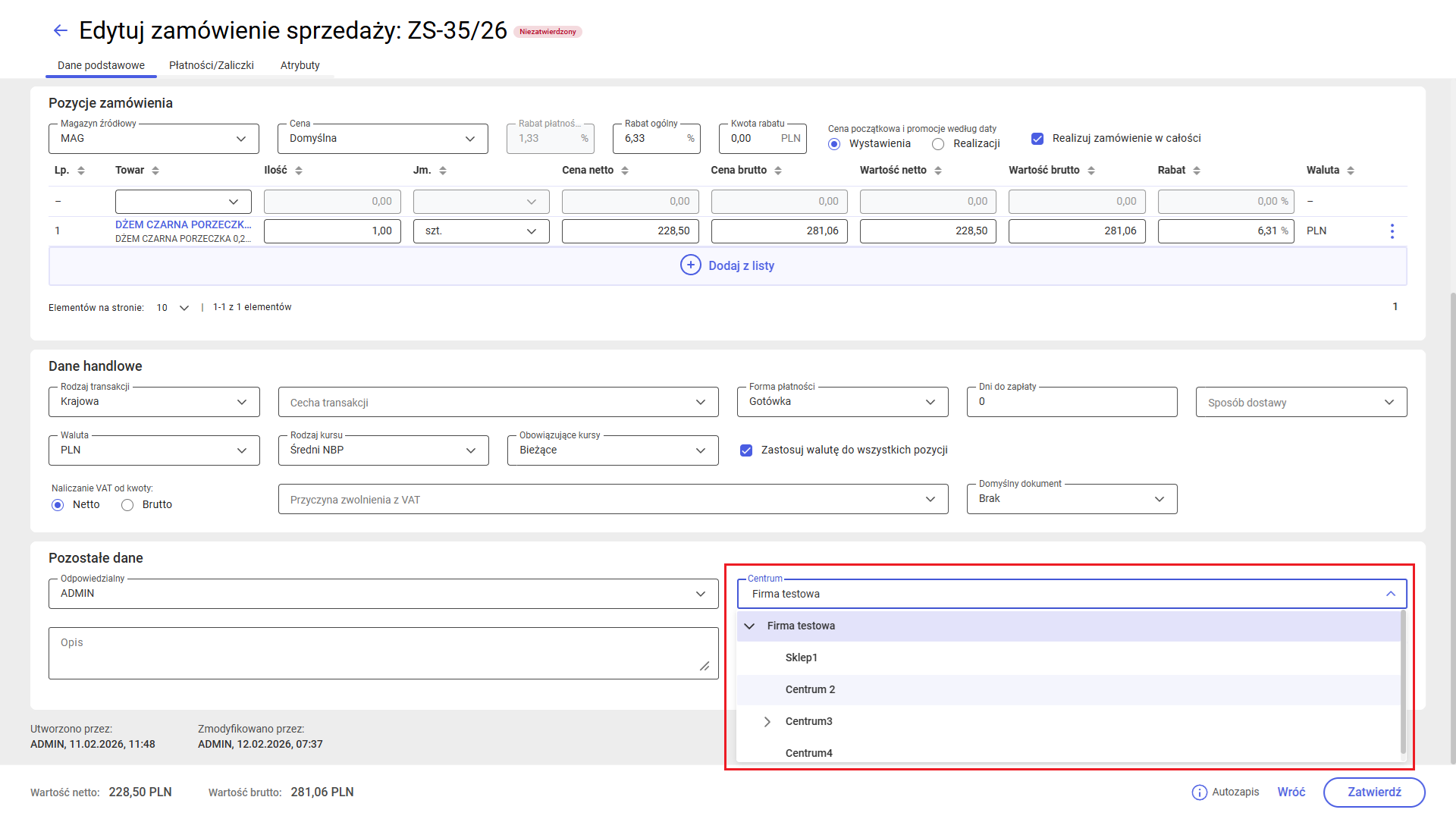This screenshot has height=819, width=1456.
Task: Click the Zatwierdź button
Action: pyautogui.click(x=1373, y=792)
